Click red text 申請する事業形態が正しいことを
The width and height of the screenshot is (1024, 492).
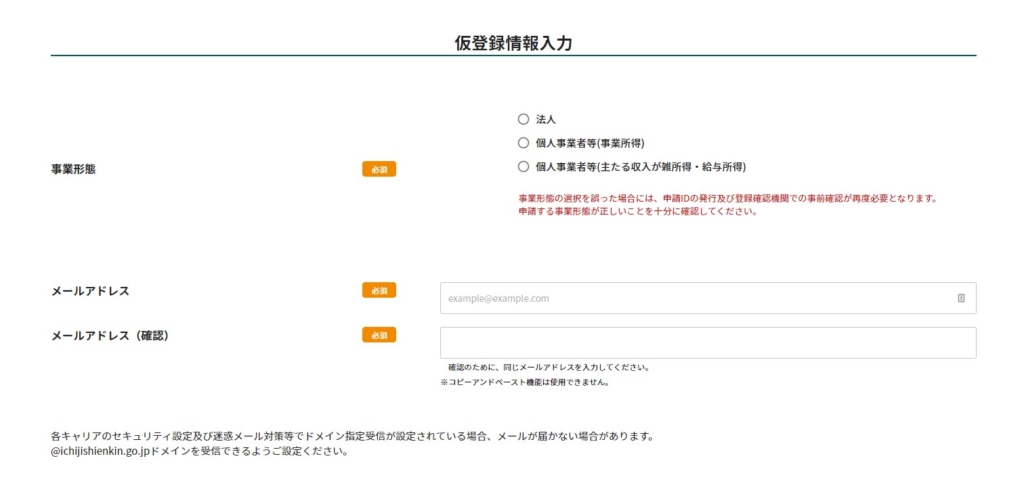pos(637,212)
